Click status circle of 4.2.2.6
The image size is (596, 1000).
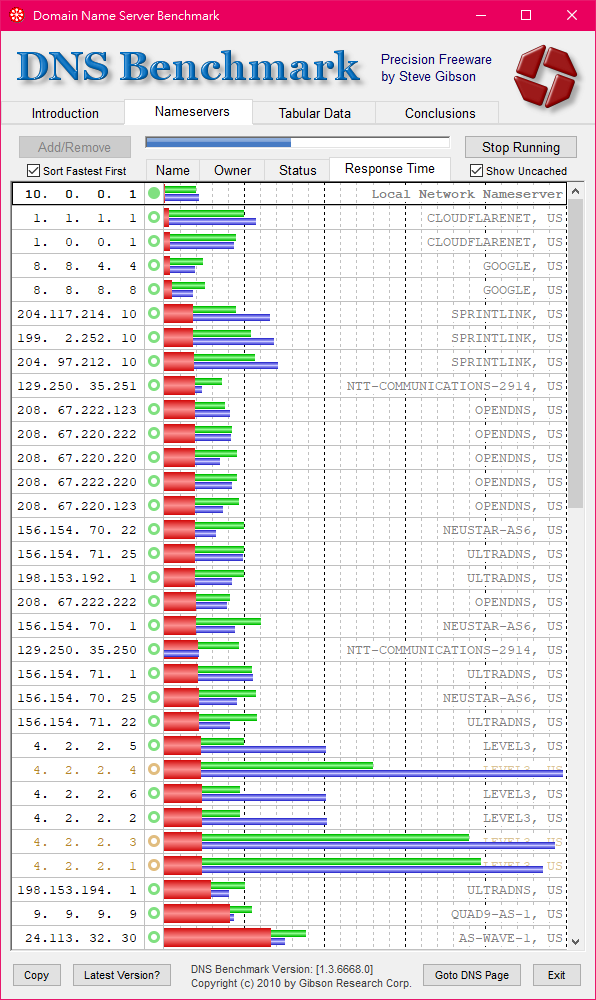(154, 793)
